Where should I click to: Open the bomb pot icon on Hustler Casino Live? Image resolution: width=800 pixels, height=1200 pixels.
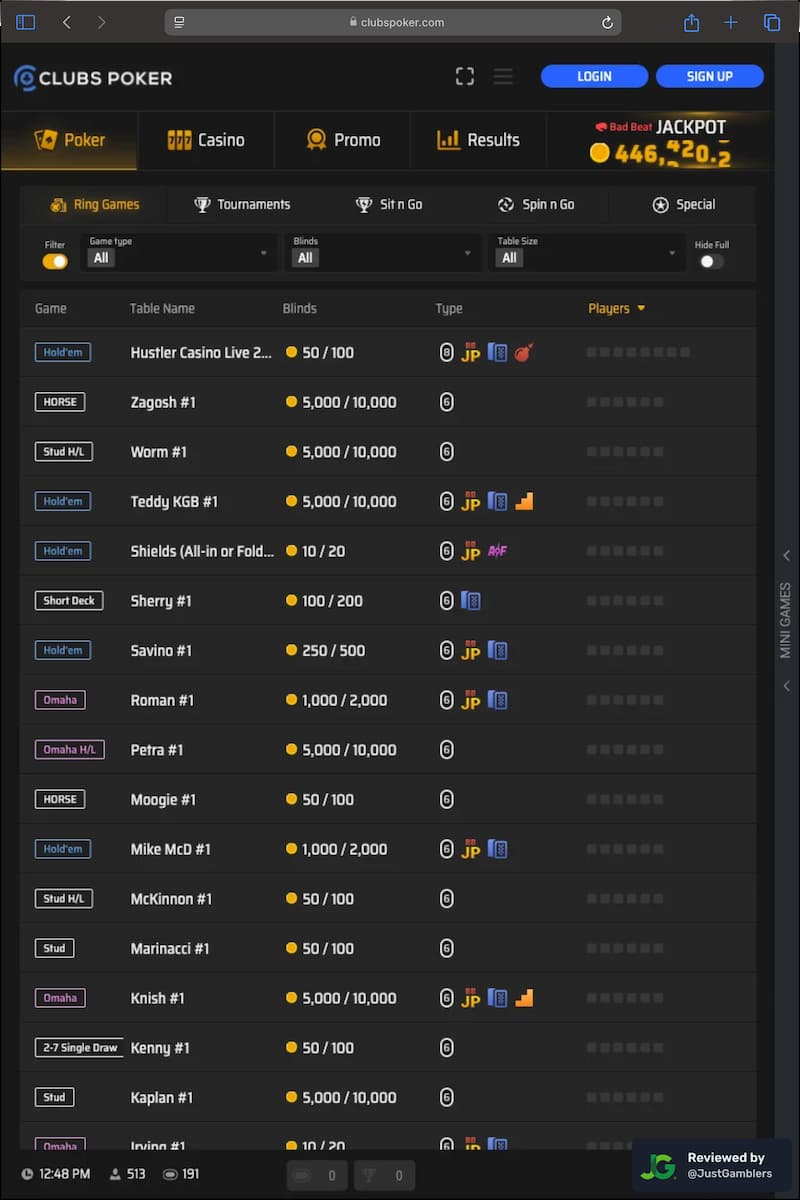[x=521, y=351]
